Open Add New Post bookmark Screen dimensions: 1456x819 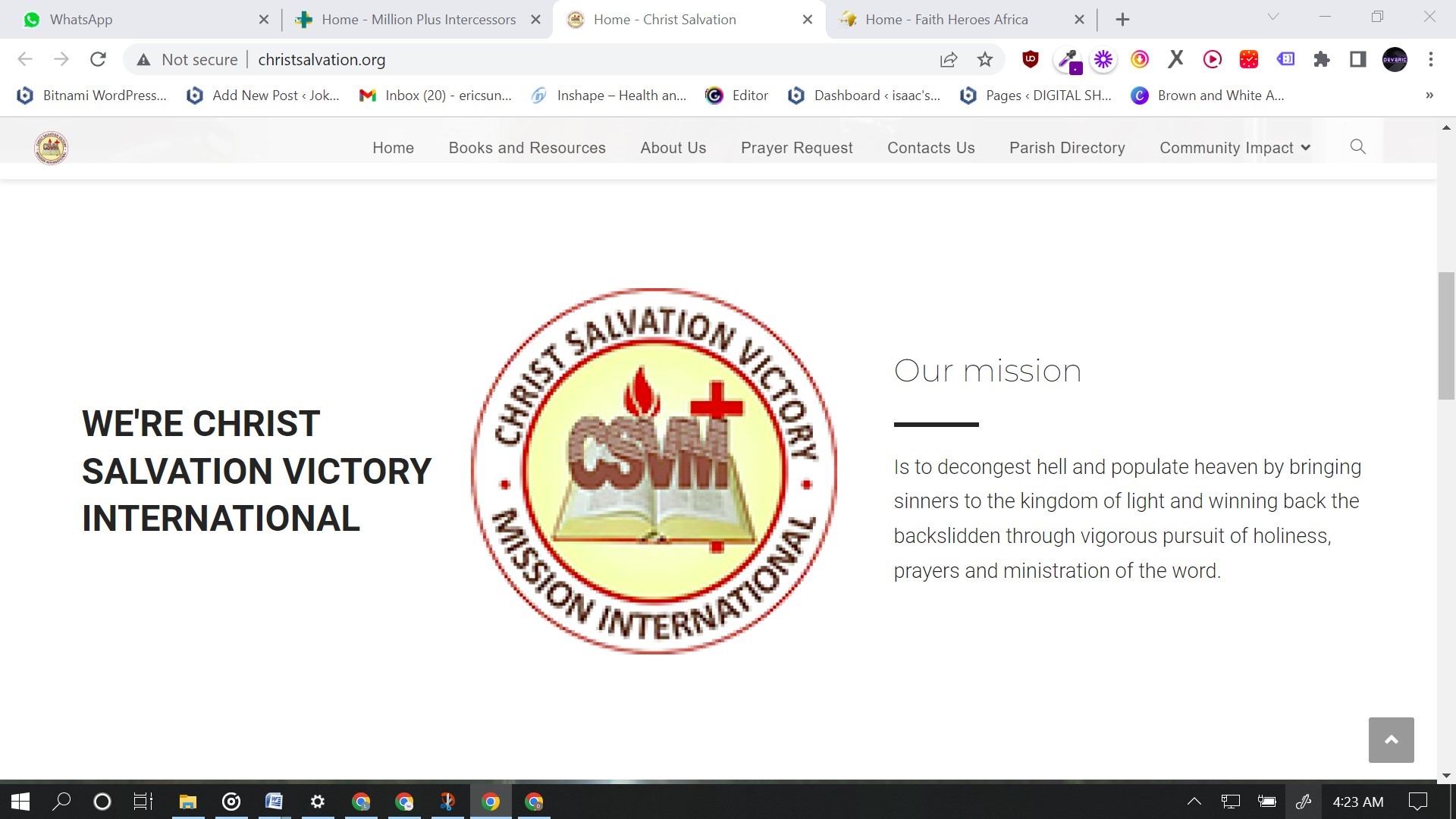click(x=263, y=96)
